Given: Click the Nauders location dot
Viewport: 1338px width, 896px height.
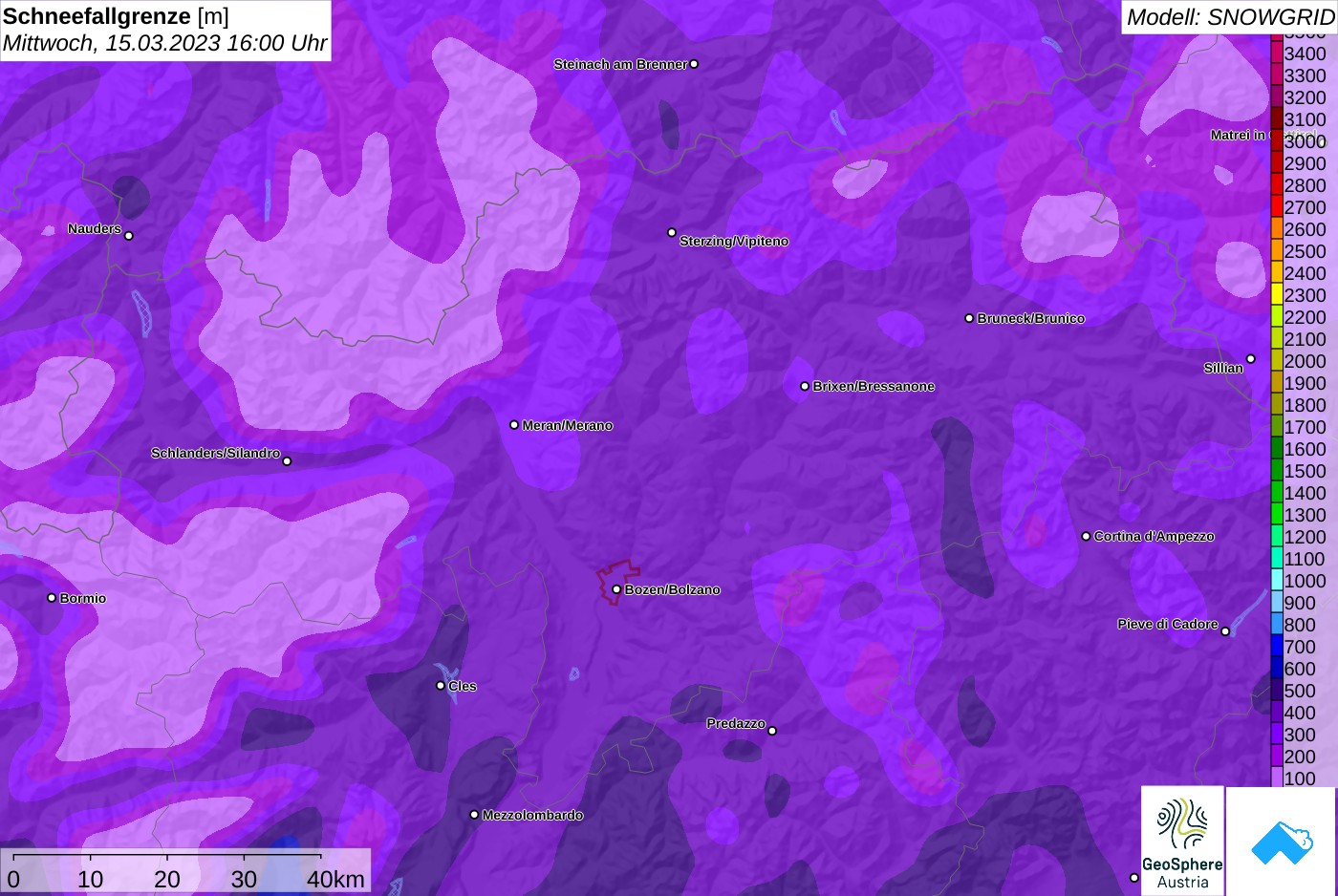Looking at the screenshot, I should [x=129, y=235].
